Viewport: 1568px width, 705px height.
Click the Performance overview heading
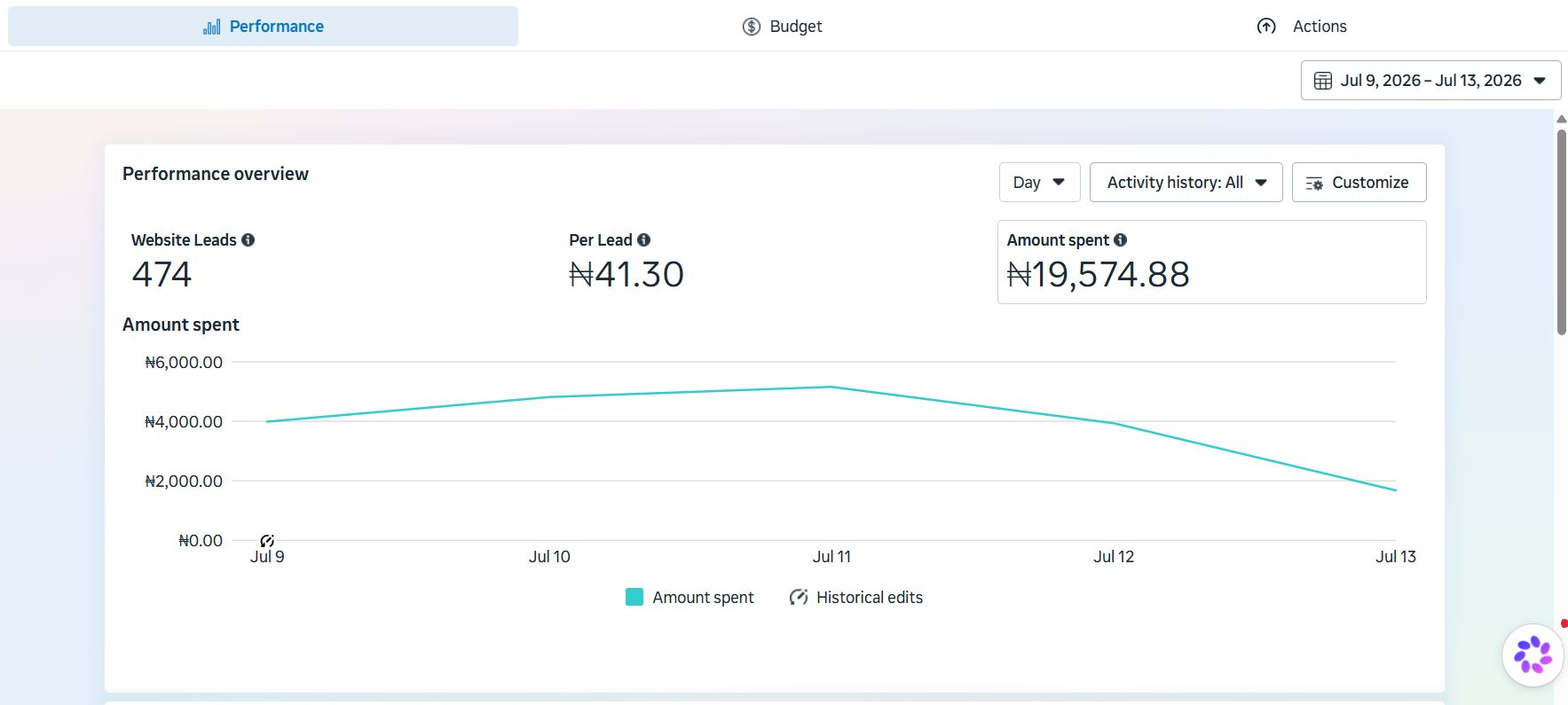[216, 174]
